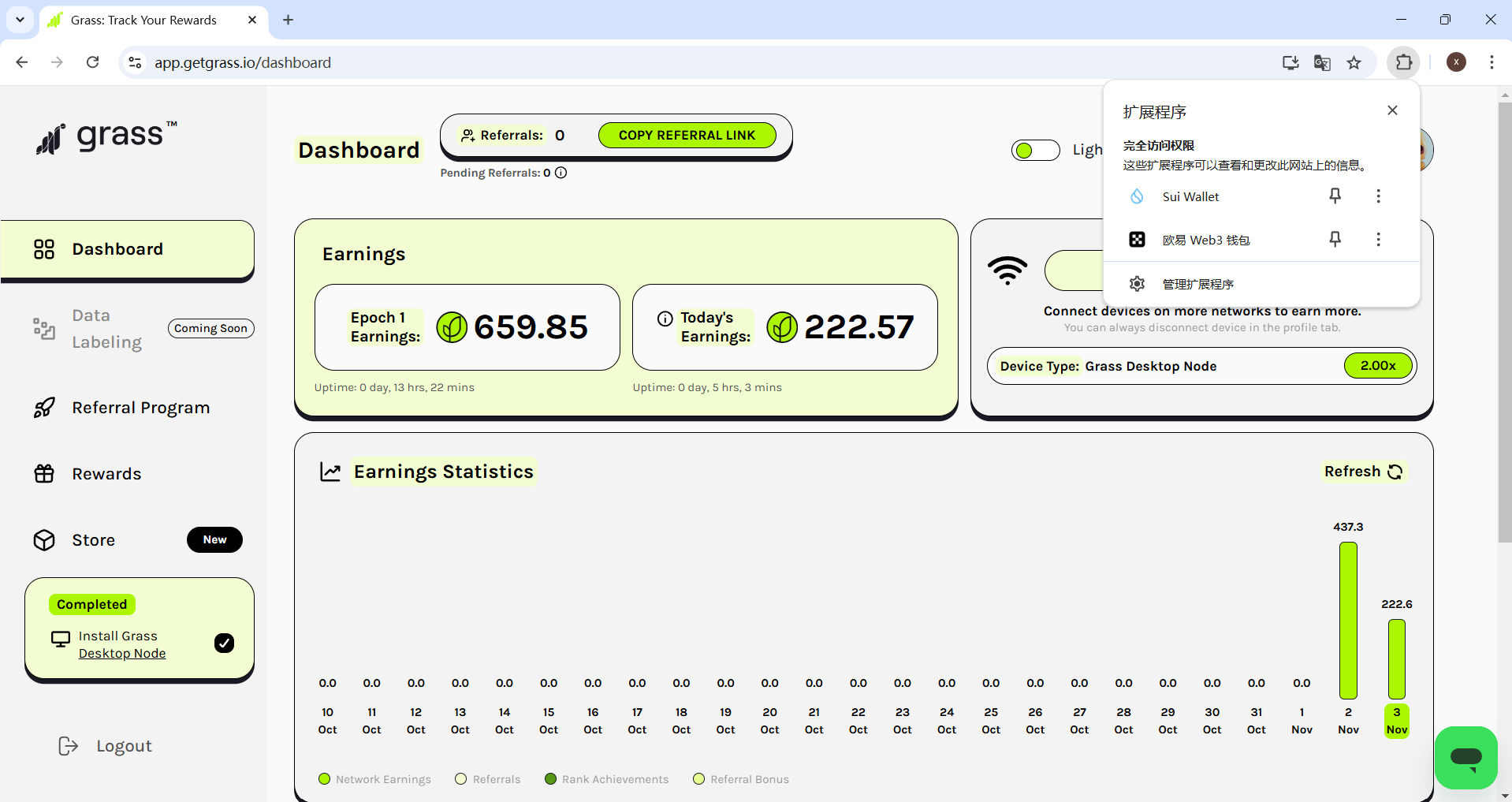The image size is (1512, 802).
Task: Close the Grass: Track Your Rewards tab
Action: coord(252,20)
